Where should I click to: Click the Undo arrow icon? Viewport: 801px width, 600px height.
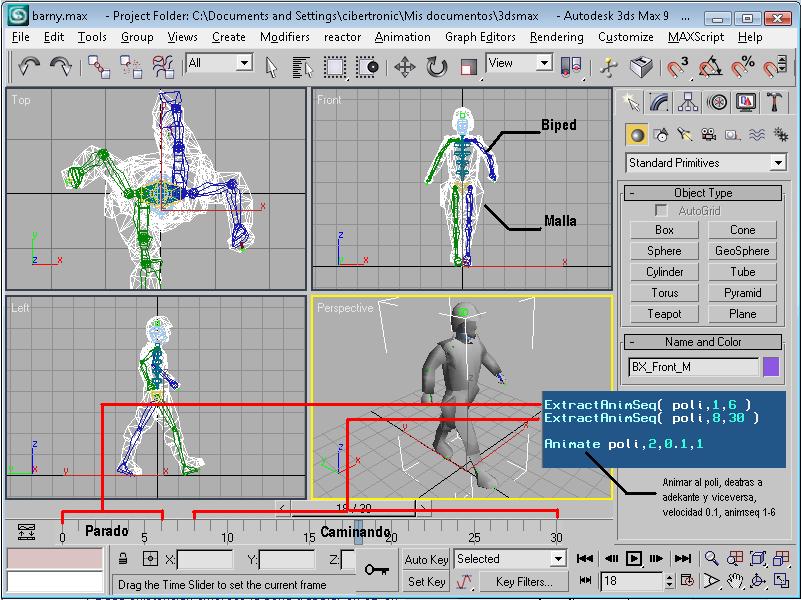(x=28, y=66)
